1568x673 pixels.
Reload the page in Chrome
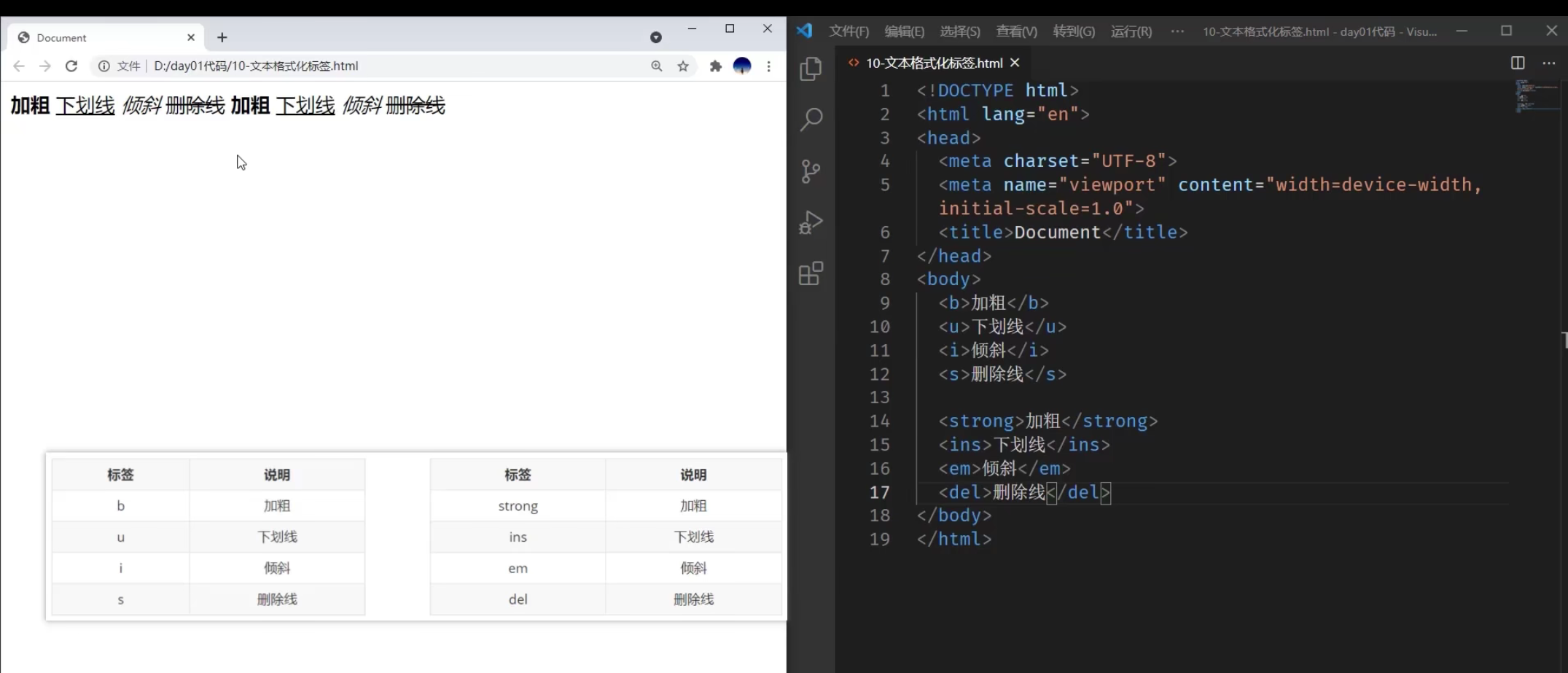click(x=71, y=66)
